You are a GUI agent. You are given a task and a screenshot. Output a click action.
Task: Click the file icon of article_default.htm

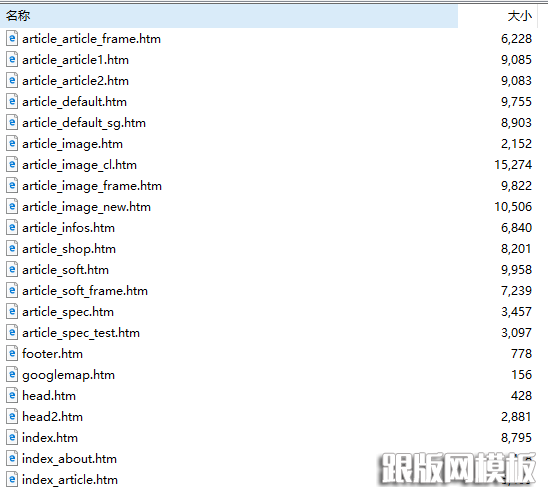point(12,101)
